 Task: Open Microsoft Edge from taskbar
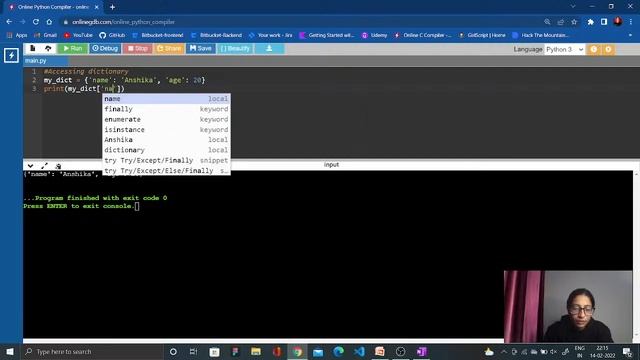[338, 351]
